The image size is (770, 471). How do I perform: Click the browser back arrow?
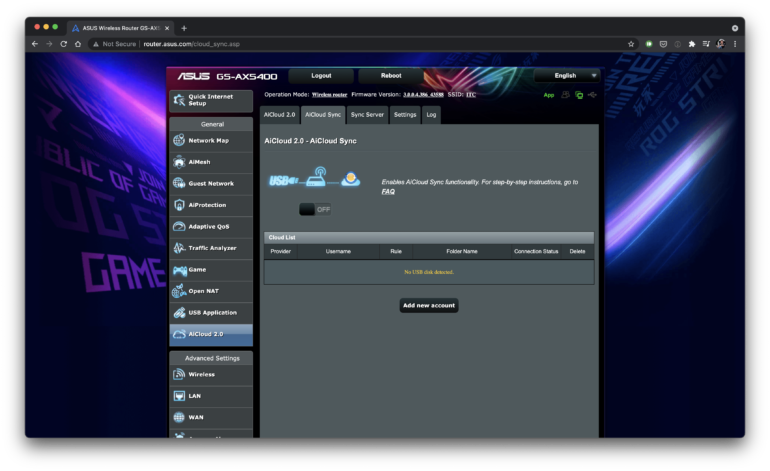coord(35,44)
